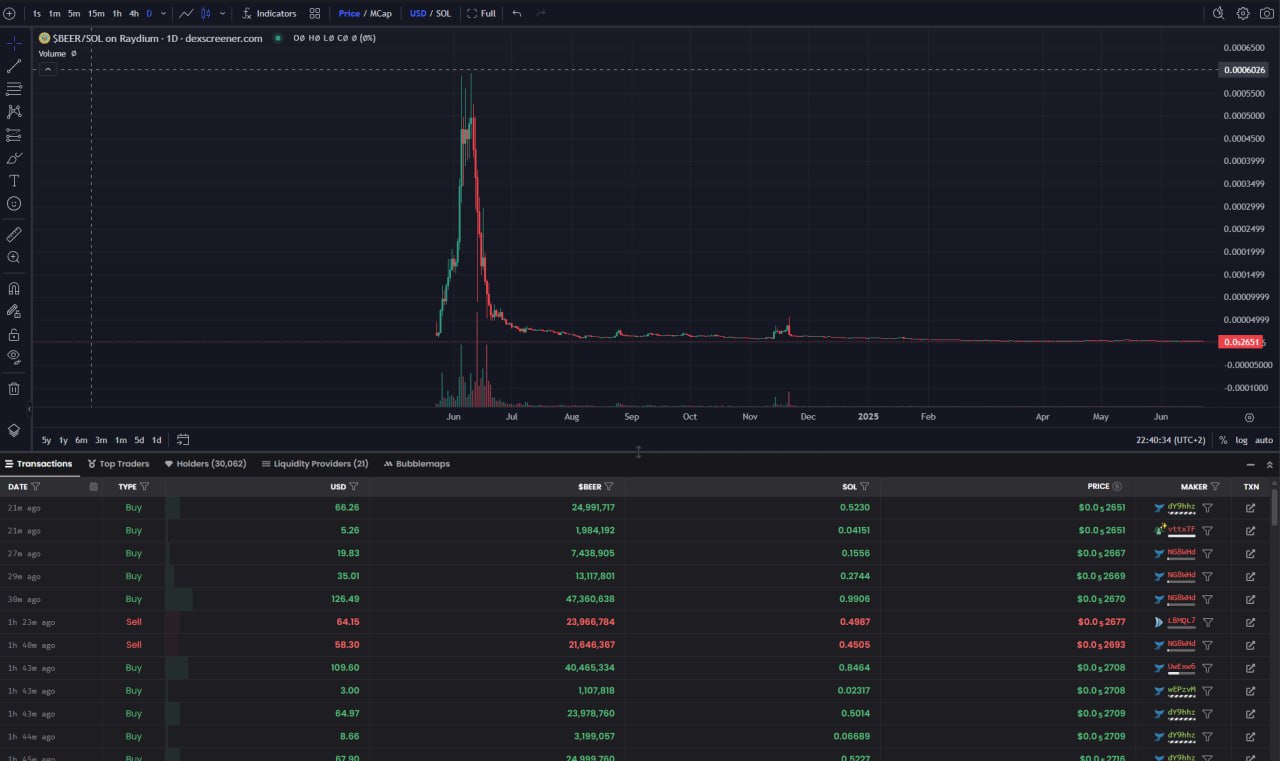Open the Indicators panel
Image resolution: width=1280 pixels, height=761 pixels.
[x=268, y=13]
